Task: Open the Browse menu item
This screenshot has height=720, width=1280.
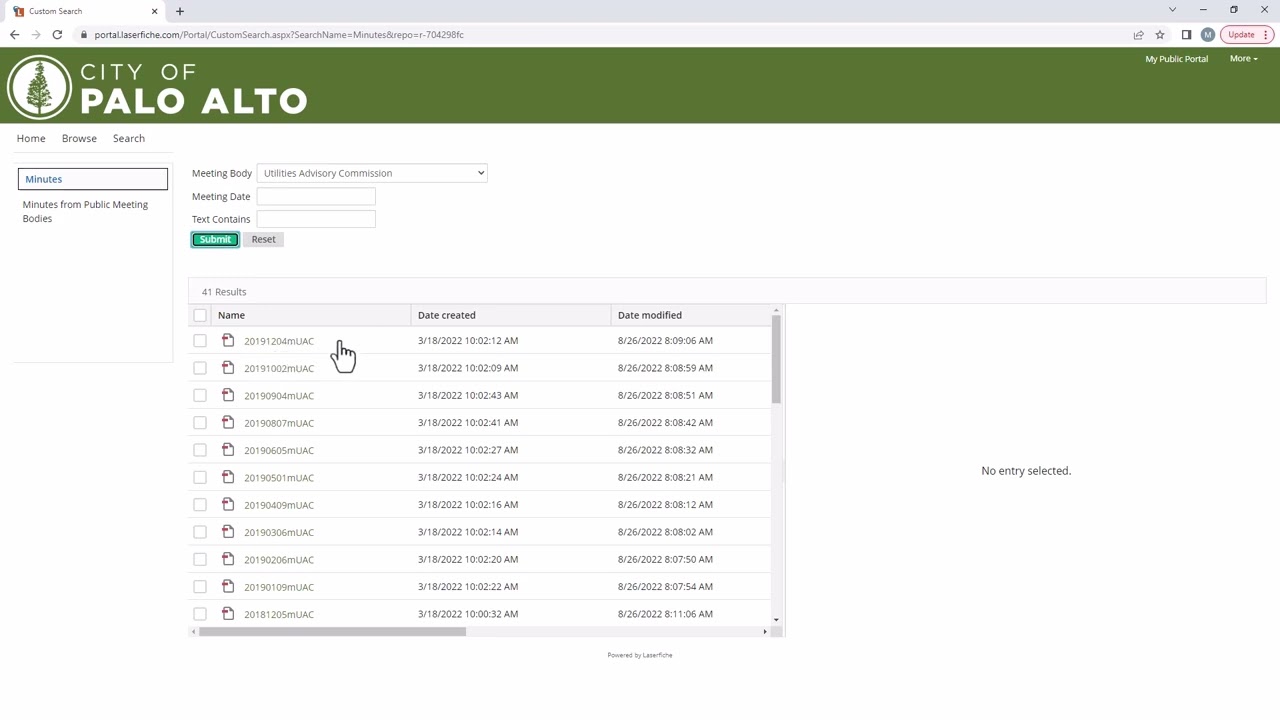Action: tap(79, 138)
